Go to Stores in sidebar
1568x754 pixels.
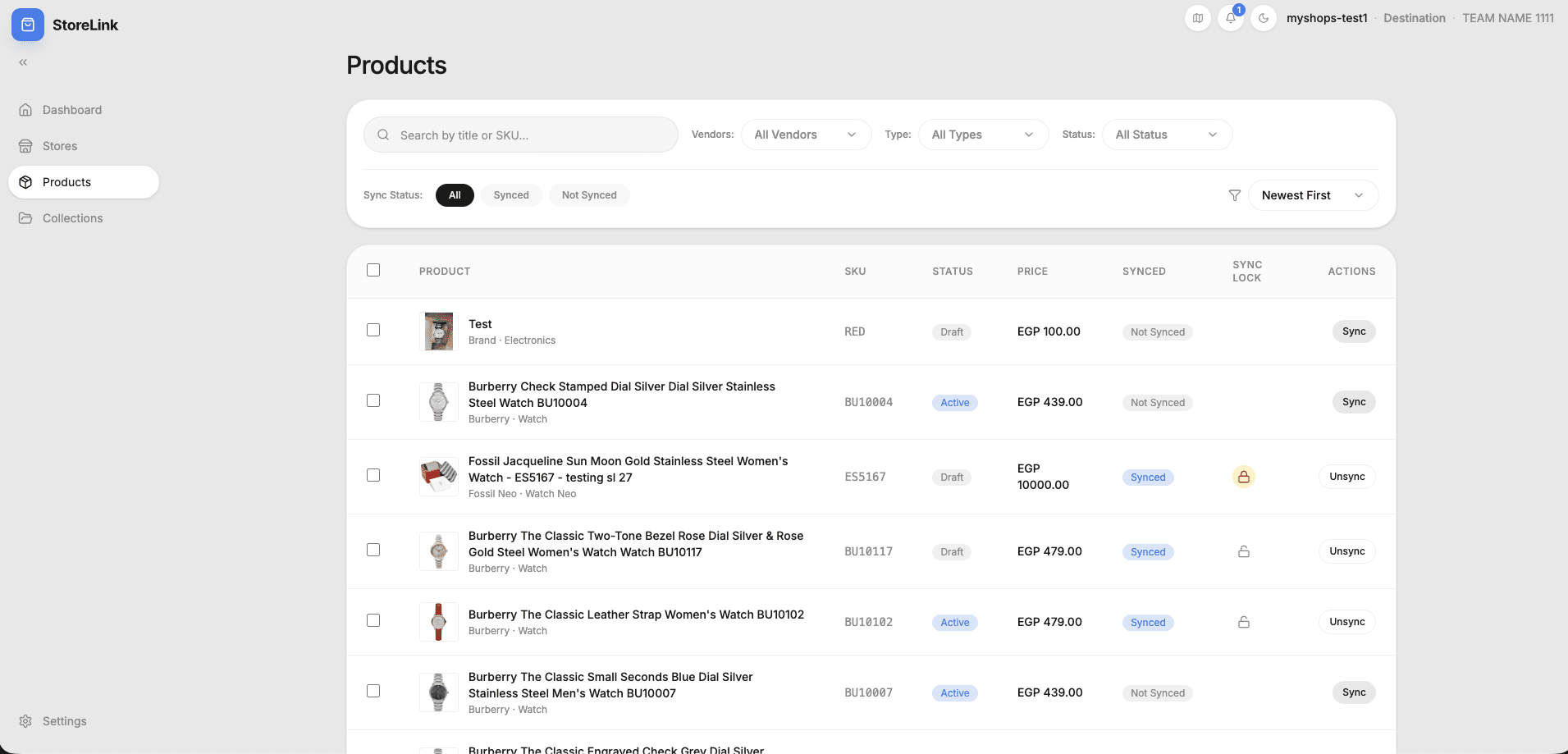tap(84, 146)
